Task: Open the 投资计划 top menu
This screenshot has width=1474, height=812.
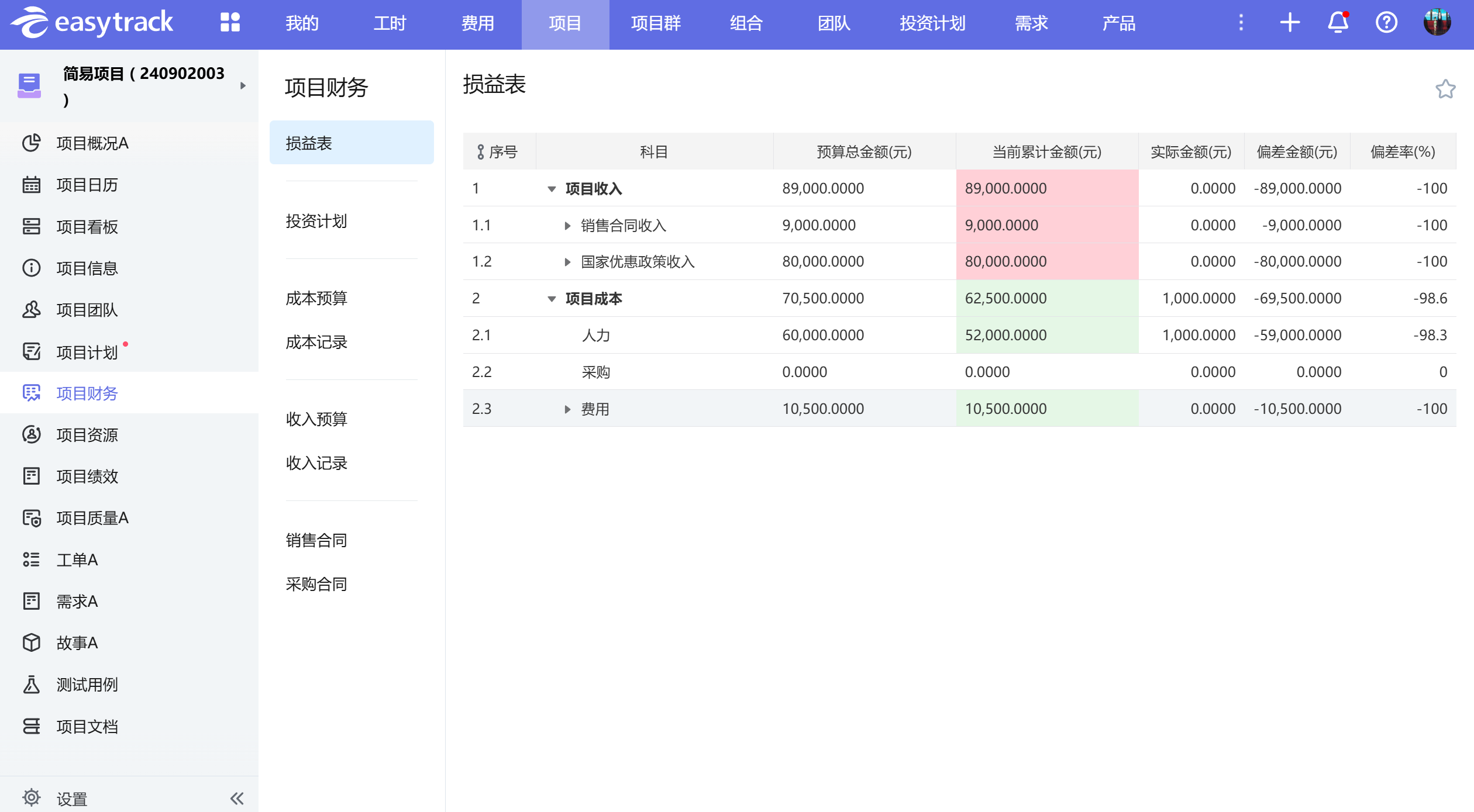Action: [932, 23]
